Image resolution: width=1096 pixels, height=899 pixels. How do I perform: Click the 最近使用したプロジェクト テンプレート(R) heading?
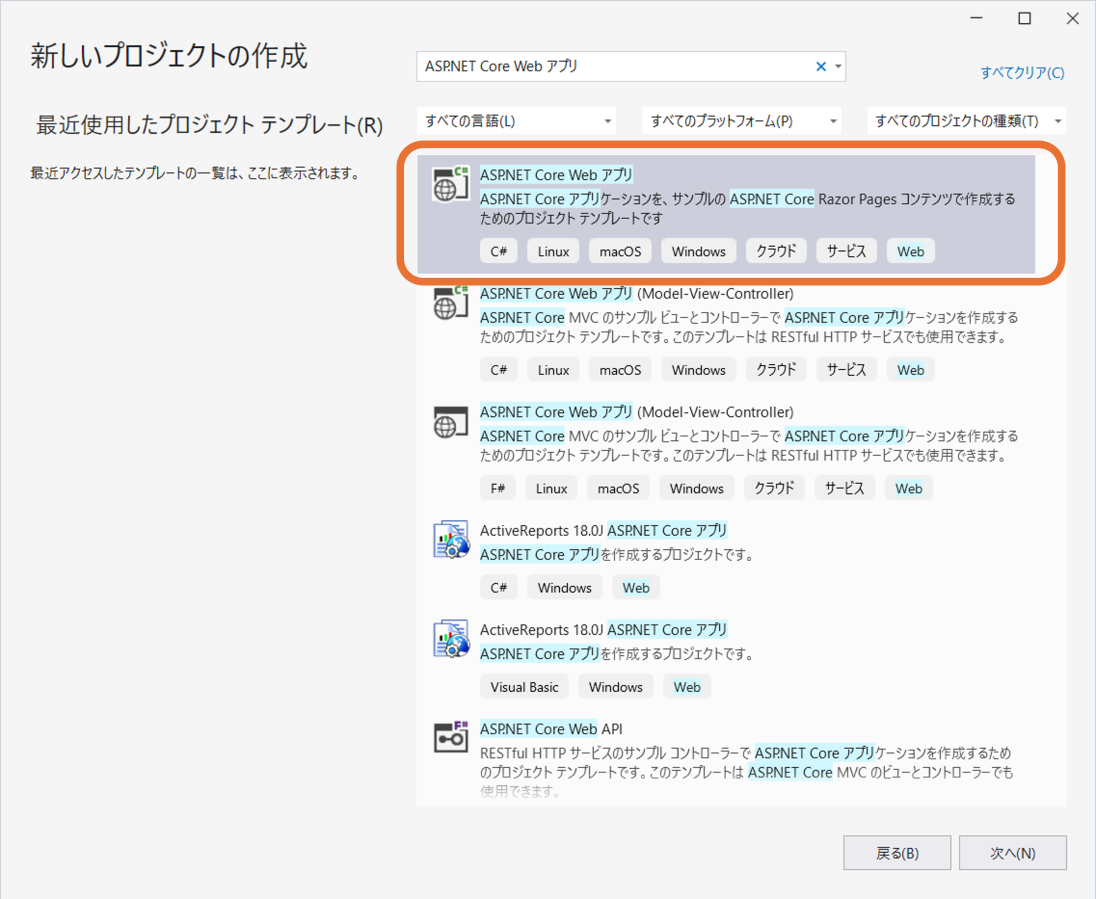[210, 125]
